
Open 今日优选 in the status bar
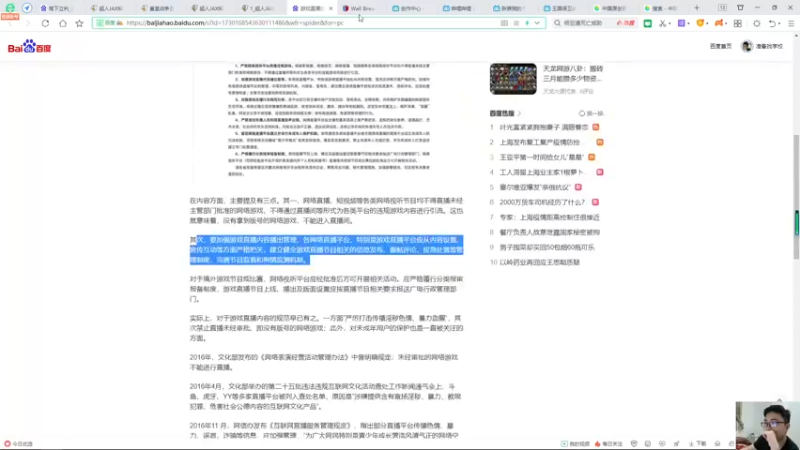(18, 444)
